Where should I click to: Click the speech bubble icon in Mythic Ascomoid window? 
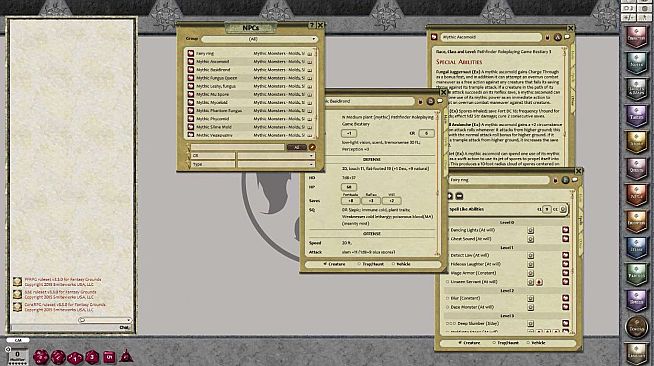coord(567,38)
